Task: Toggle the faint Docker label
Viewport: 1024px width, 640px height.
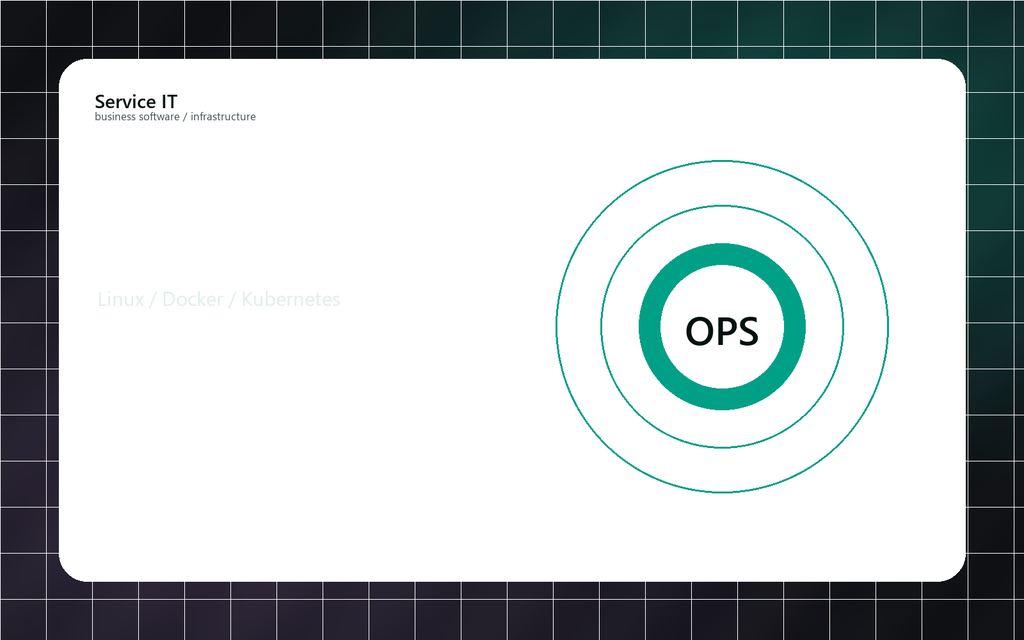Action: click(x=190, y=299)
